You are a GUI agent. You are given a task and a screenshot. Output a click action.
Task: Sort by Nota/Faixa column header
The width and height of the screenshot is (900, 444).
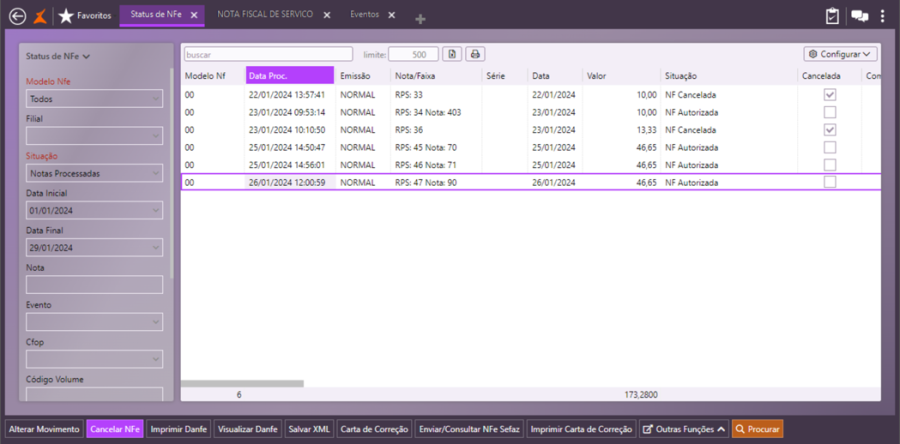click(x=436, y=76)
